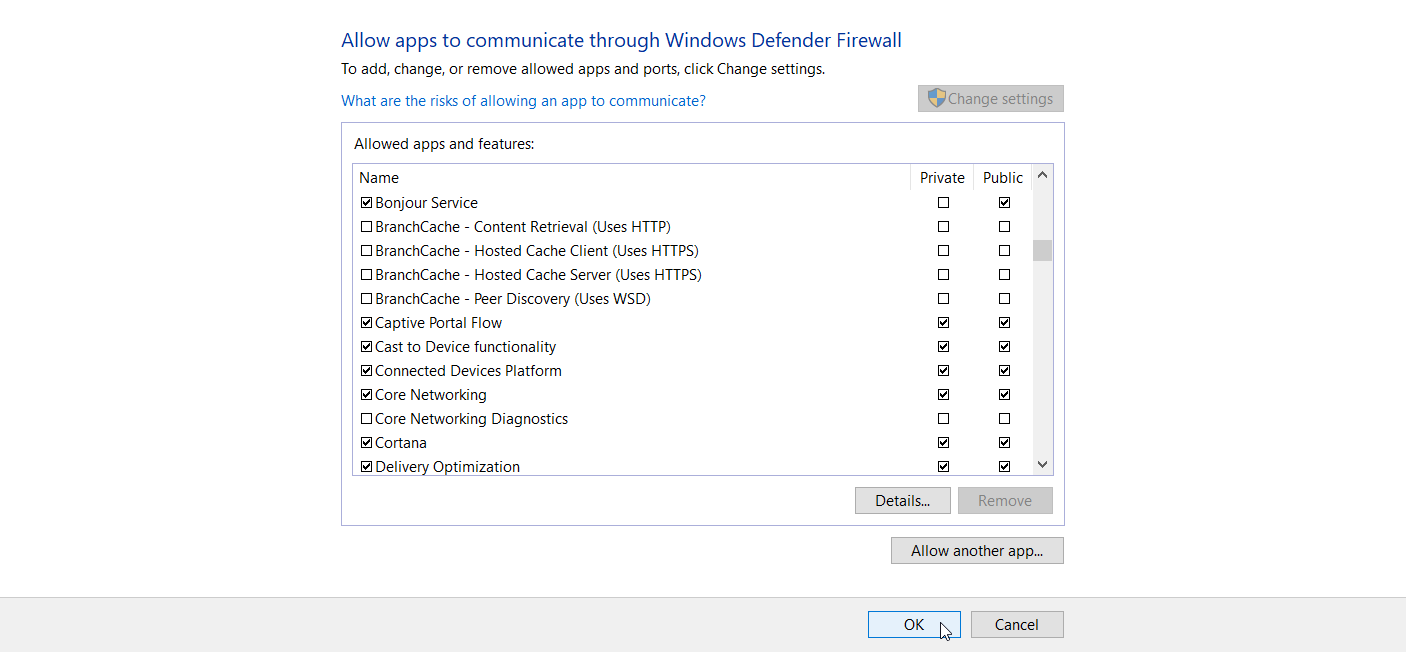The height and width of the screenshot is (652, 1406).
Task: Check Core Networking Diagnostics name checkbox
Action: pos(366,419)
